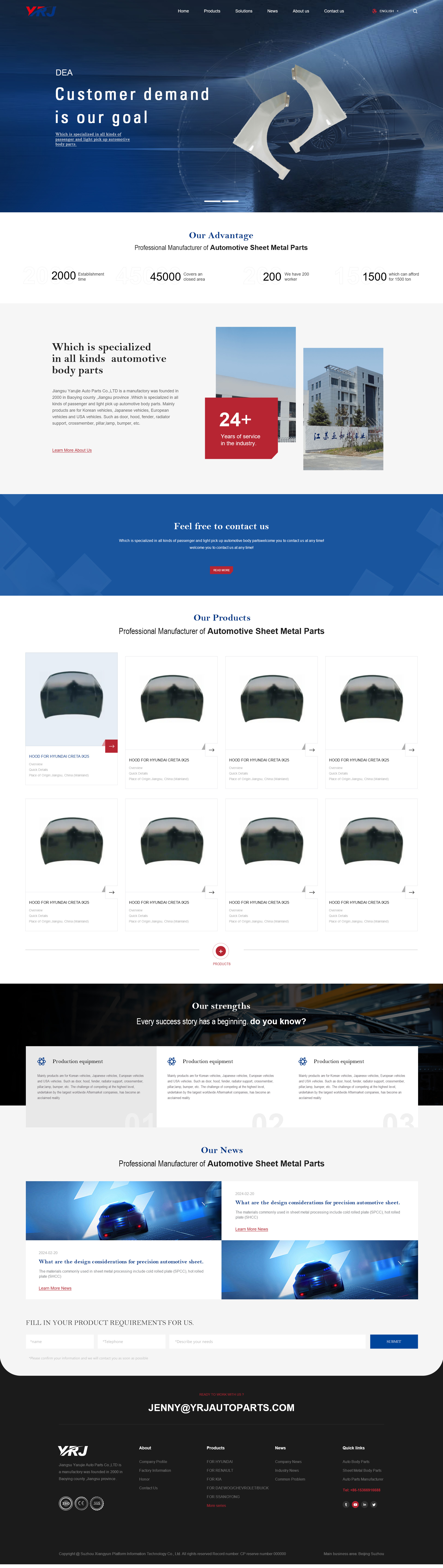The height and width of the screenshot is (1568, 443).
Task: Open the Products menu in the header
Action: (212, 11)
